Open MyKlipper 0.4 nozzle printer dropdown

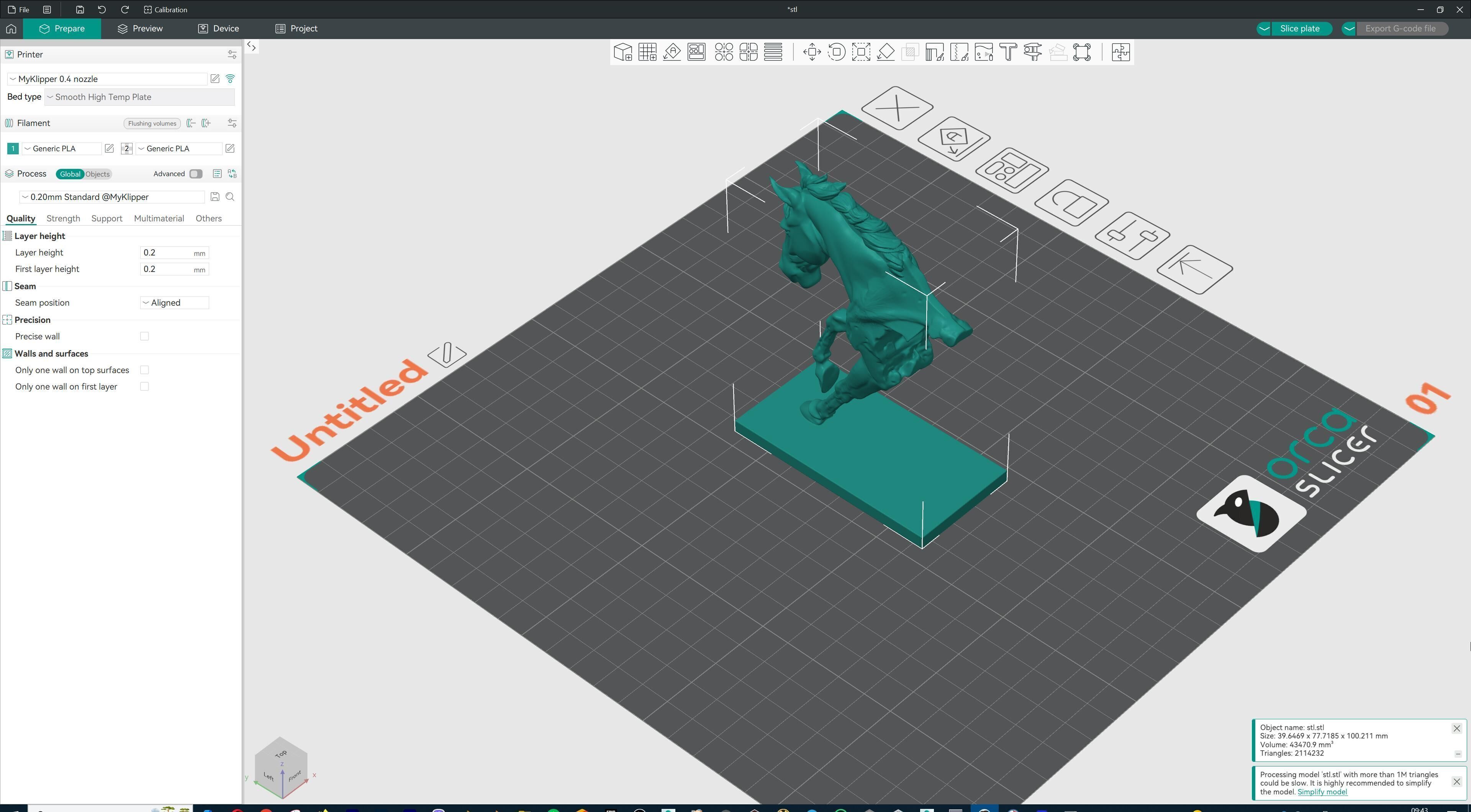(107, 79)
